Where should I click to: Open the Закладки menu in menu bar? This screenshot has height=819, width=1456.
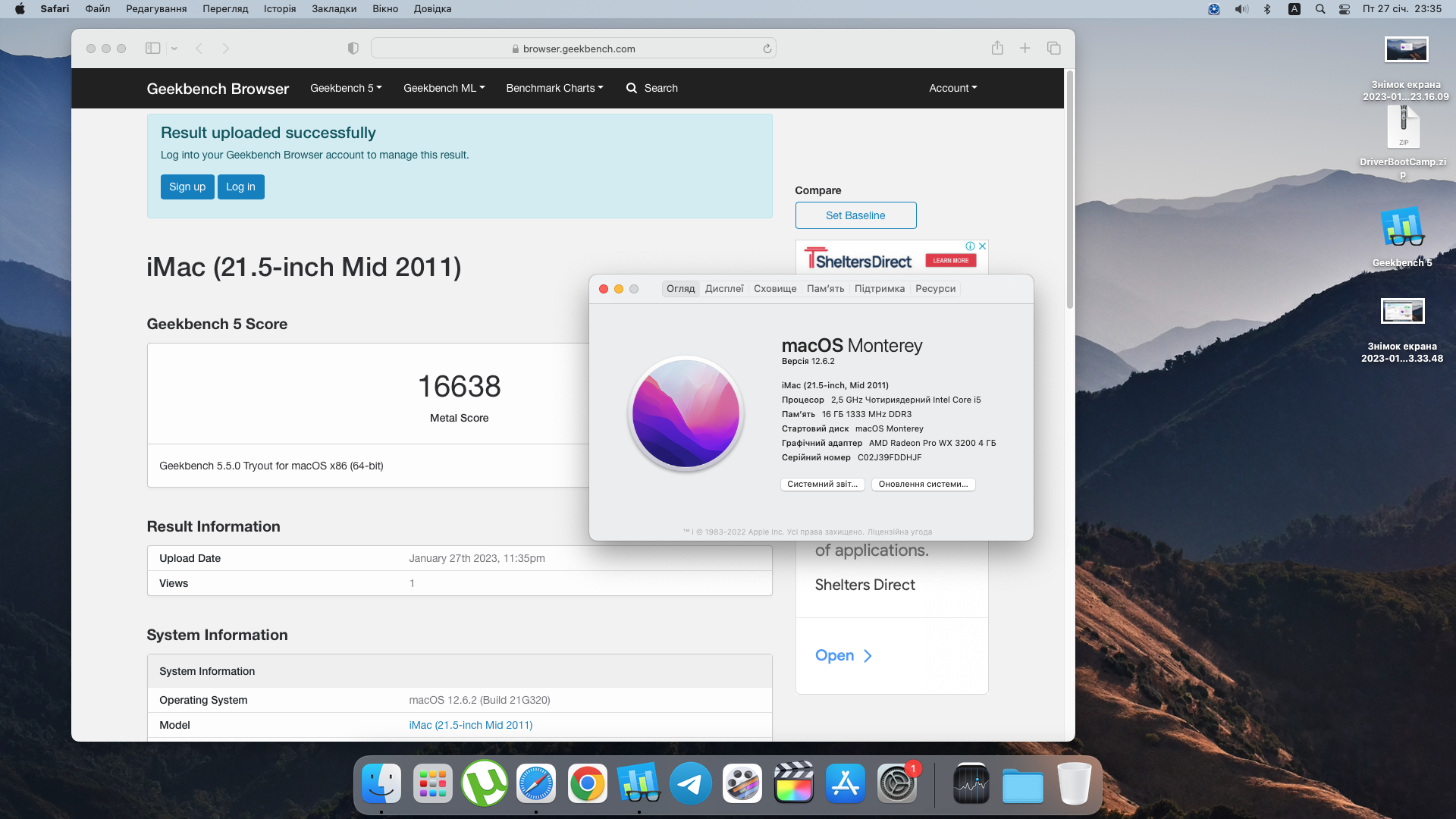(334, 9)
